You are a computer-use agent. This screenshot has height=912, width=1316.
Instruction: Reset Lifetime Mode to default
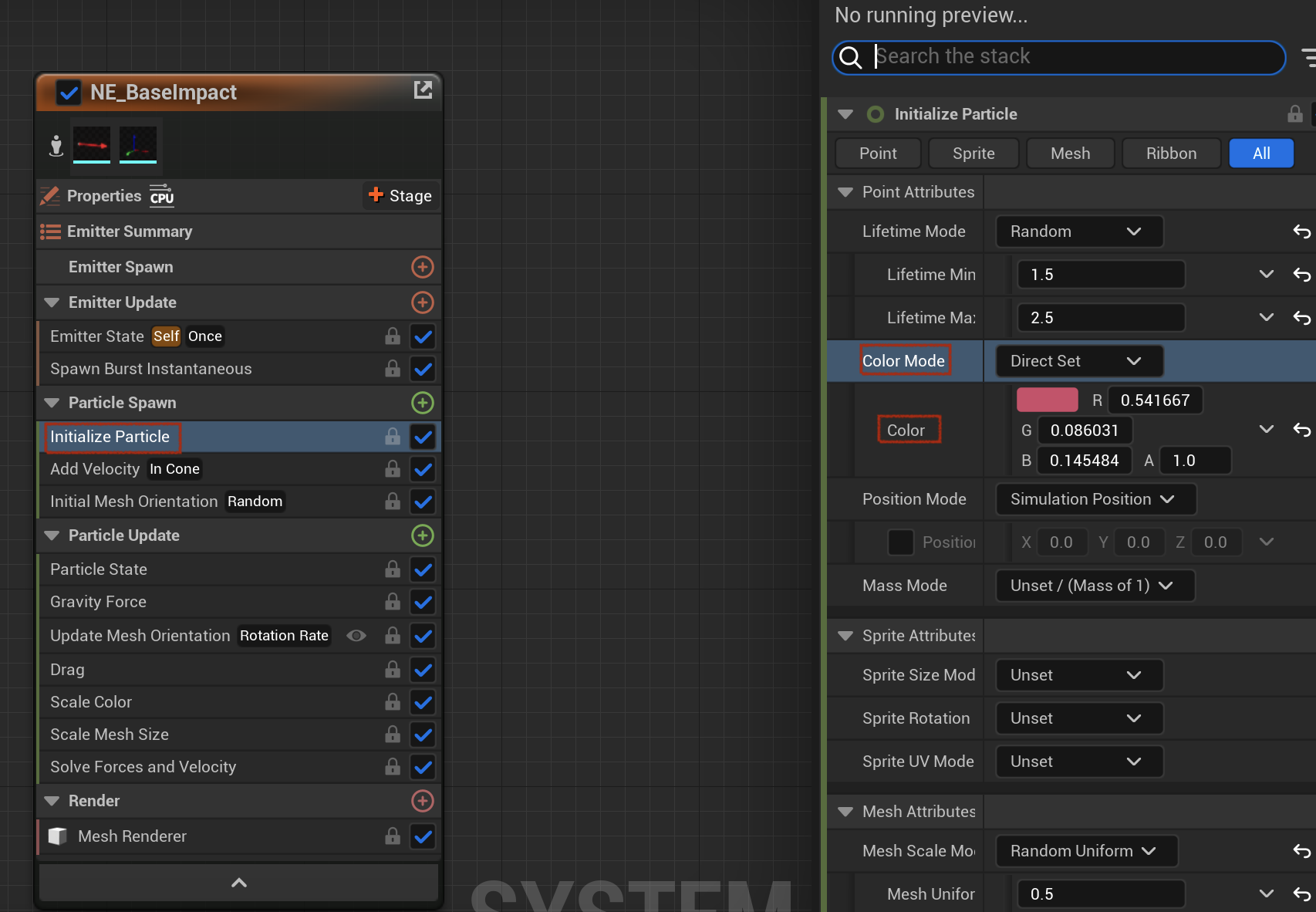pos(1302,231)
